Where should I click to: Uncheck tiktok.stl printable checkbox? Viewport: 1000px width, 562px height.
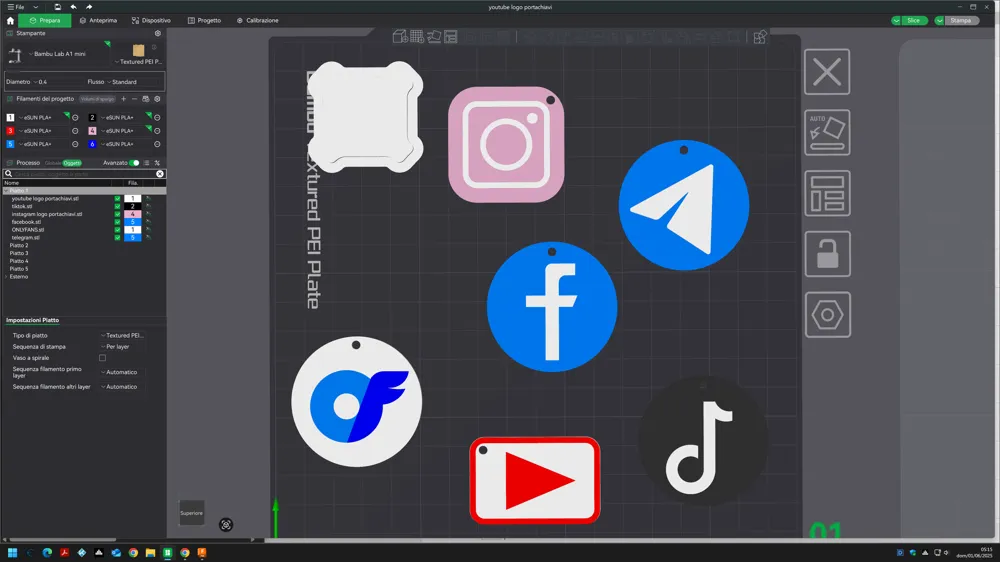pyautogui.click(x=117, y=206)
